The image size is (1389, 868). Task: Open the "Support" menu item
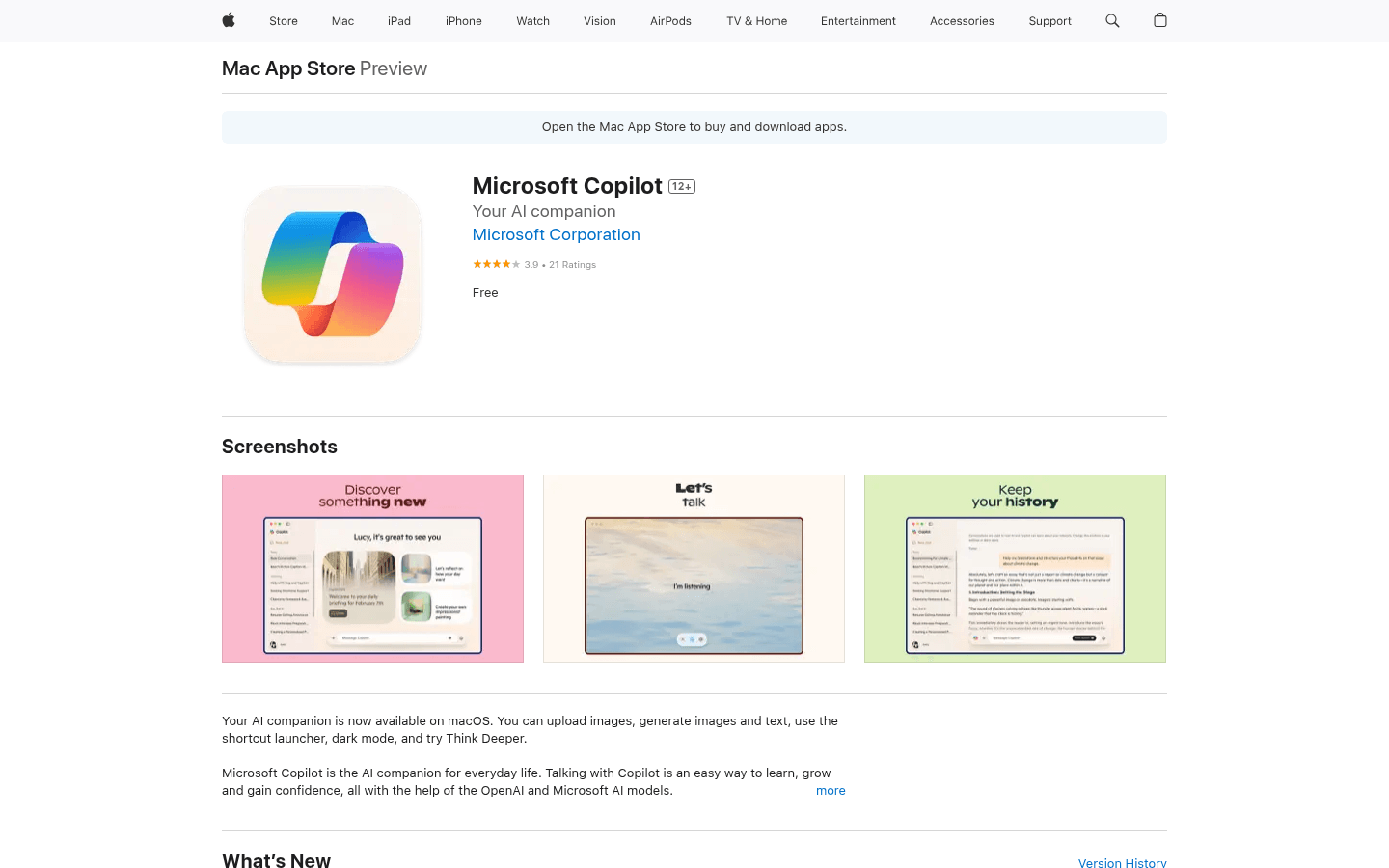(1049, 20)
